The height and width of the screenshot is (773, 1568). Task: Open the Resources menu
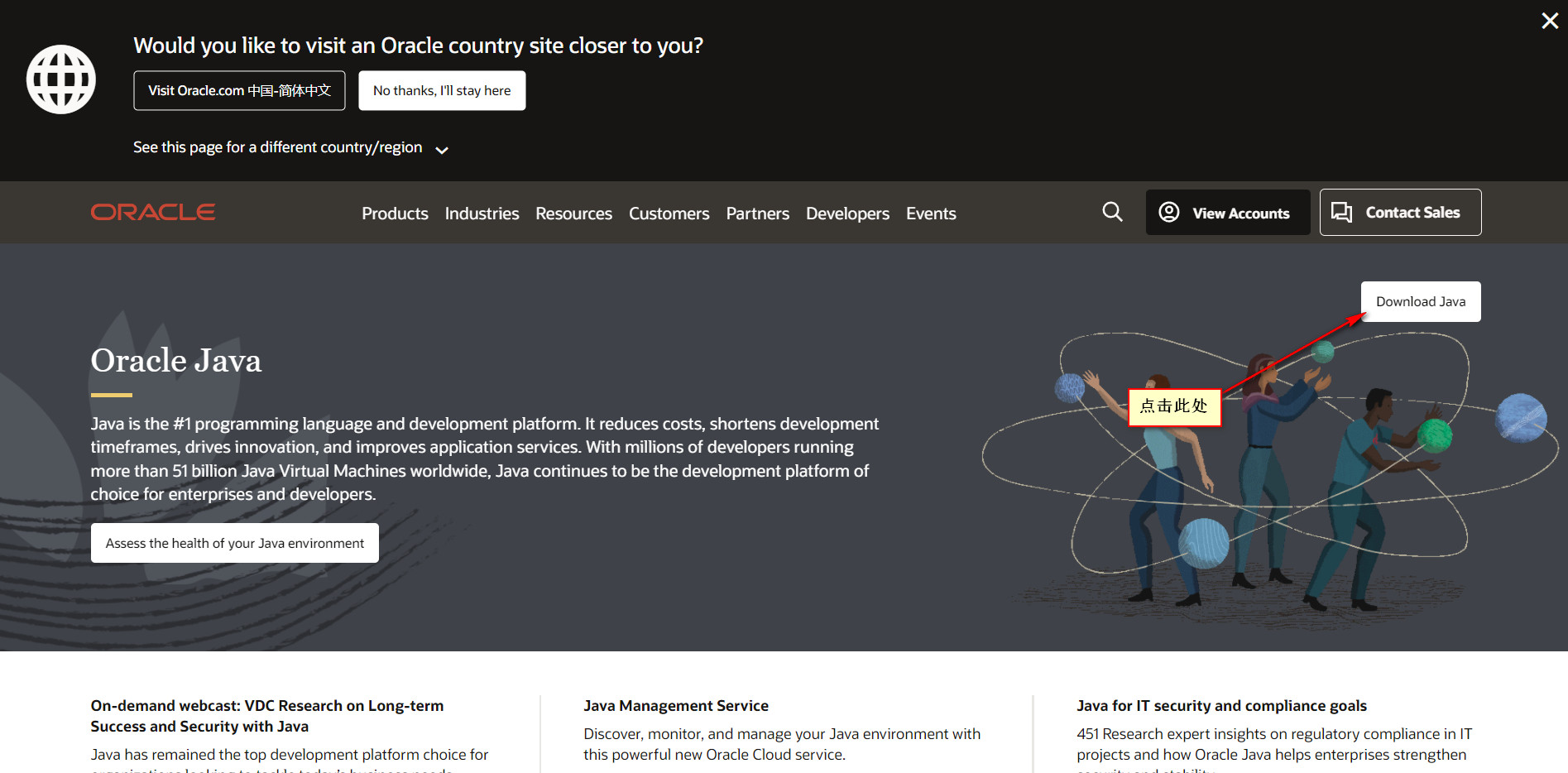pyautogui.click(x=573, y=214)
